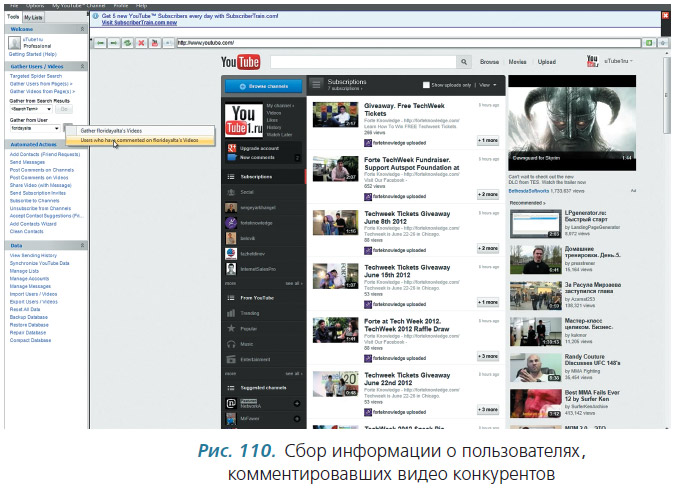Choose Gather floridayalta's Videos menu entry

[x=140, y=131]
